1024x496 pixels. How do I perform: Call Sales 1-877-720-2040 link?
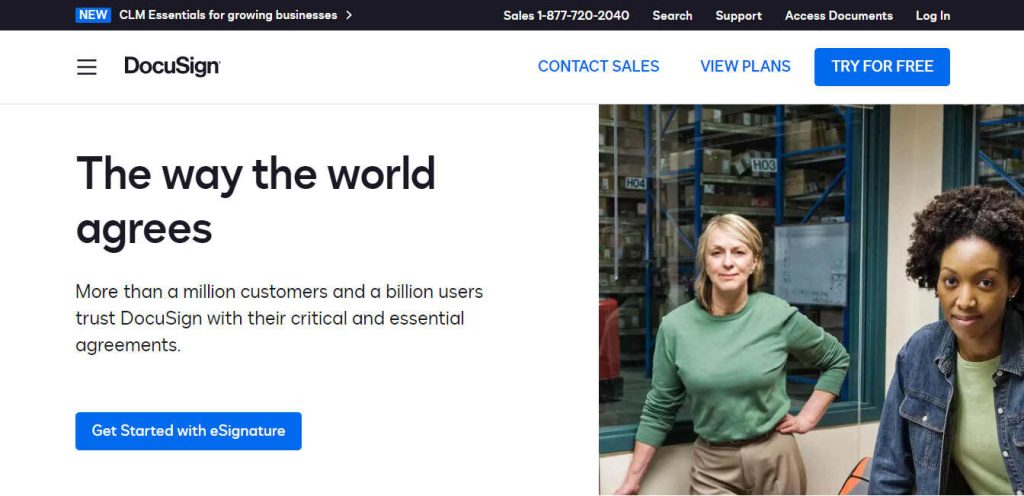click(x=566, y=16)
